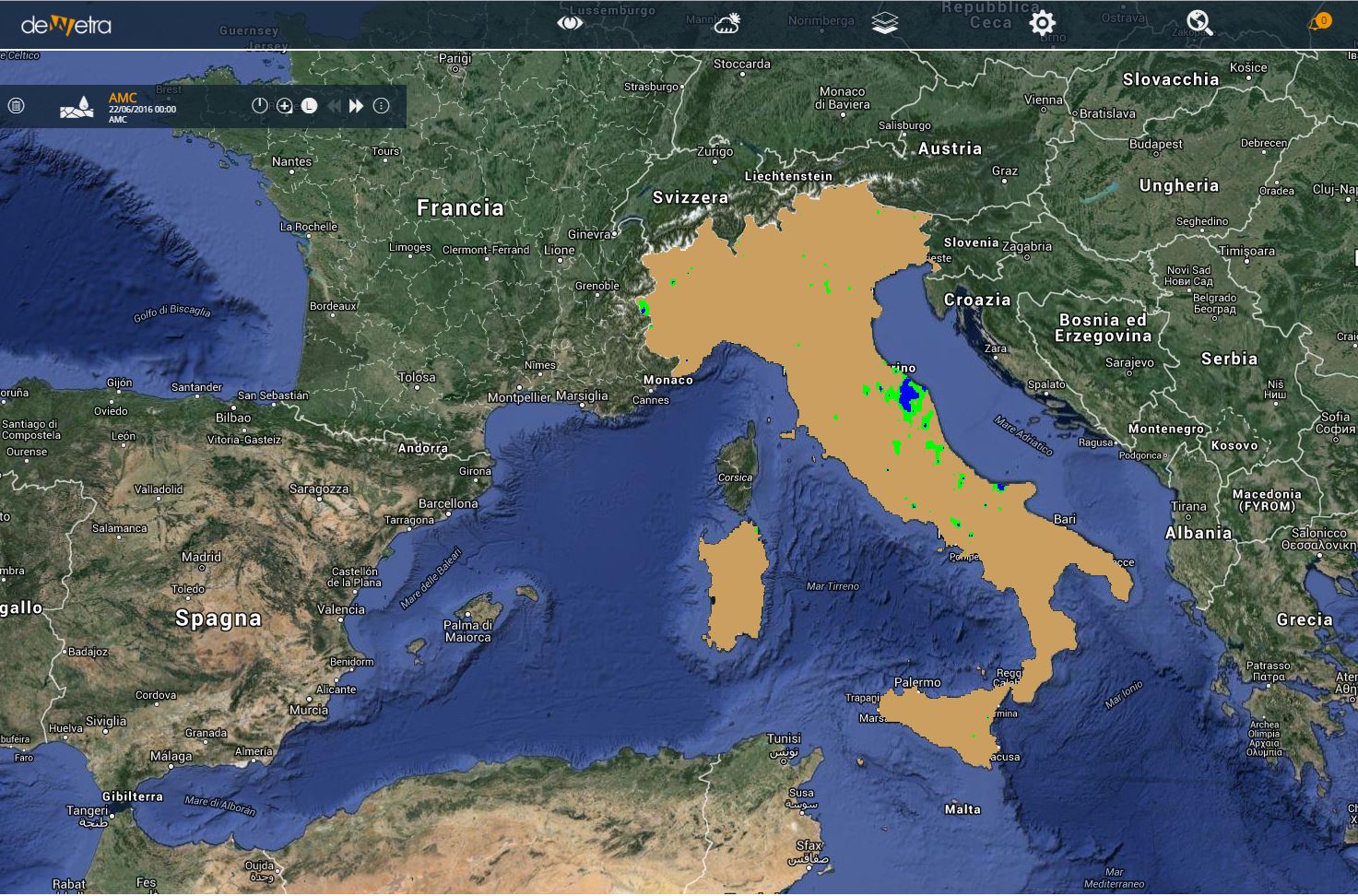Open the stacked layers menu
This screenshot has height=896, width=1358.
885,23
